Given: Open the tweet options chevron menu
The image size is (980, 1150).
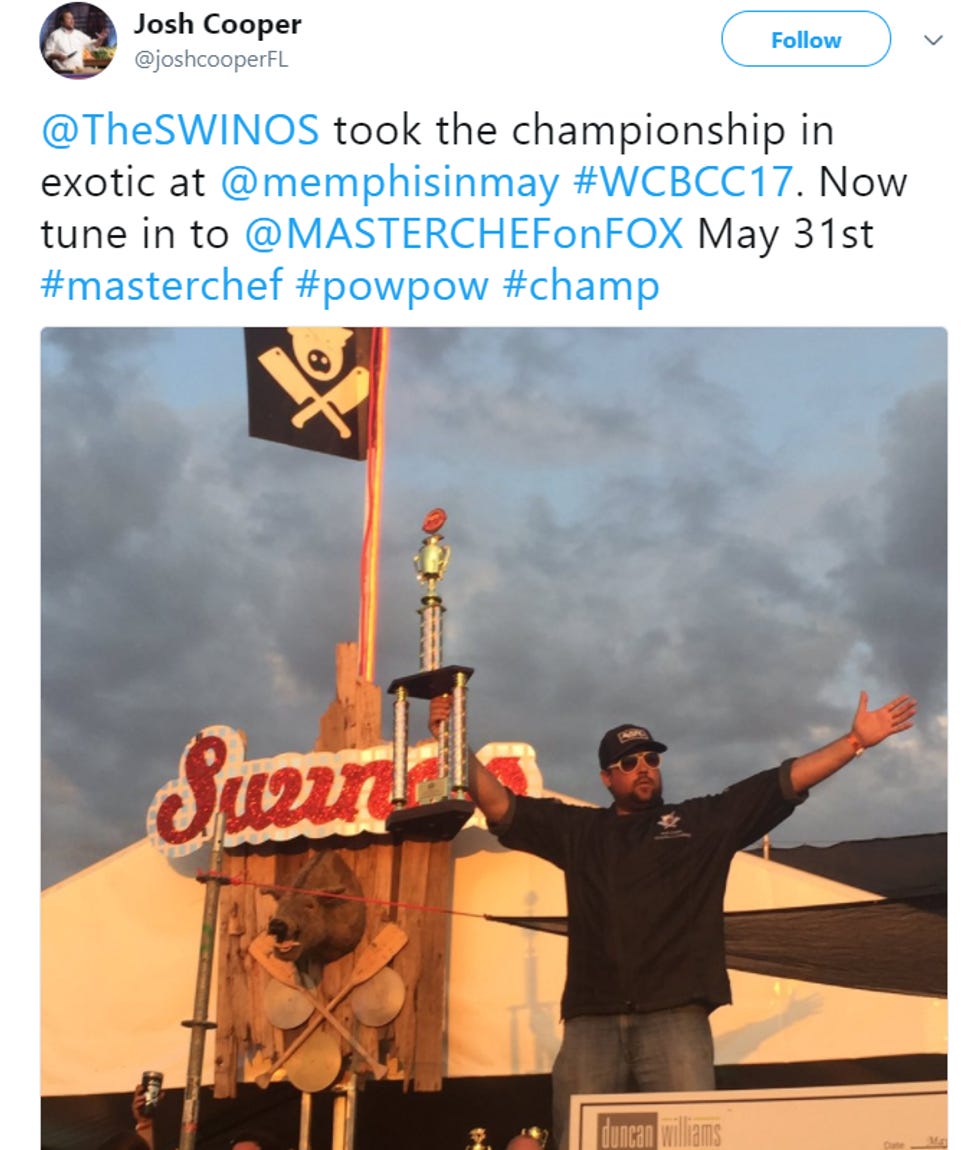Looking at the screenshot, I should [x=933, y=40].
